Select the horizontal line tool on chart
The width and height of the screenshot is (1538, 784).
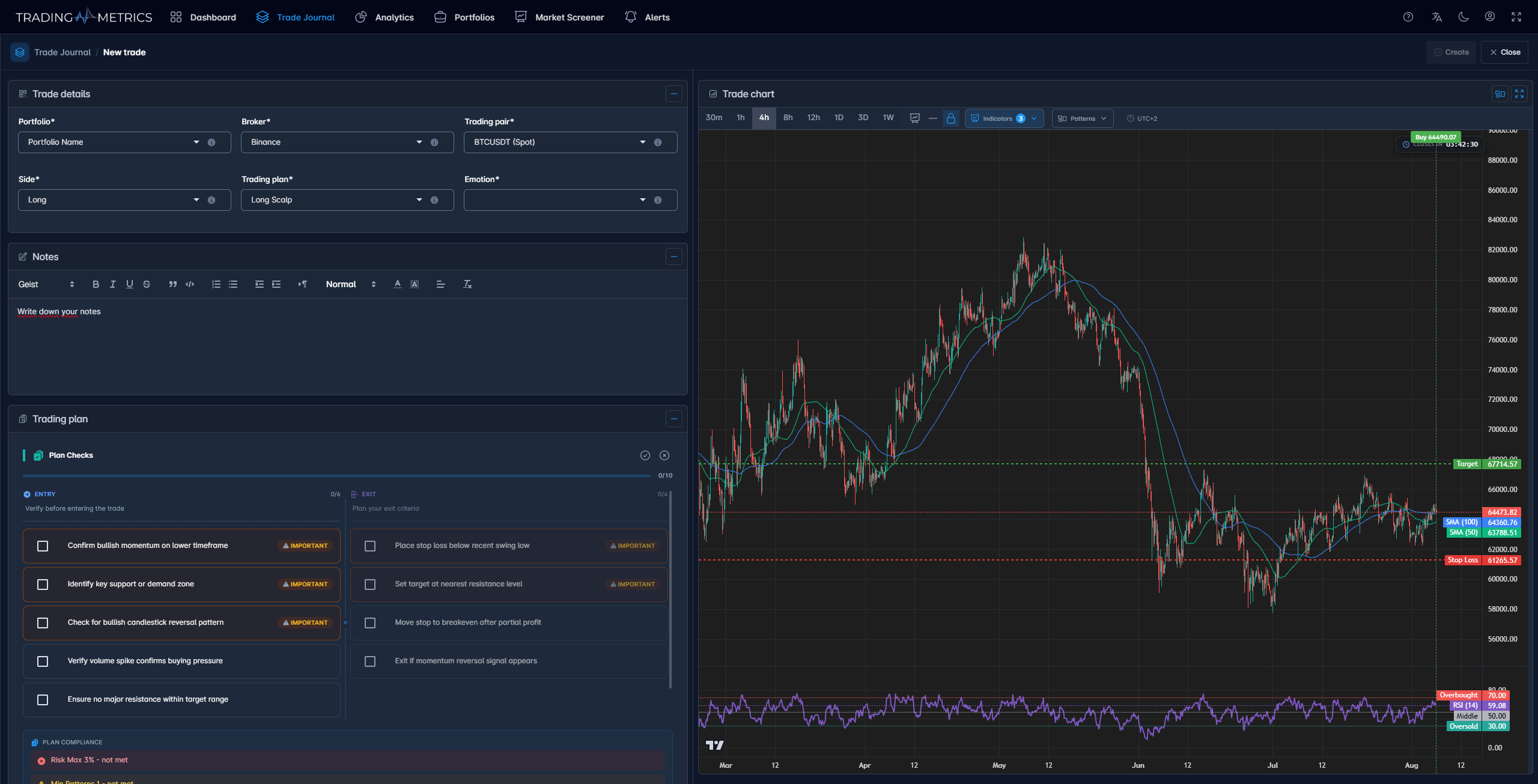(933, 118)
